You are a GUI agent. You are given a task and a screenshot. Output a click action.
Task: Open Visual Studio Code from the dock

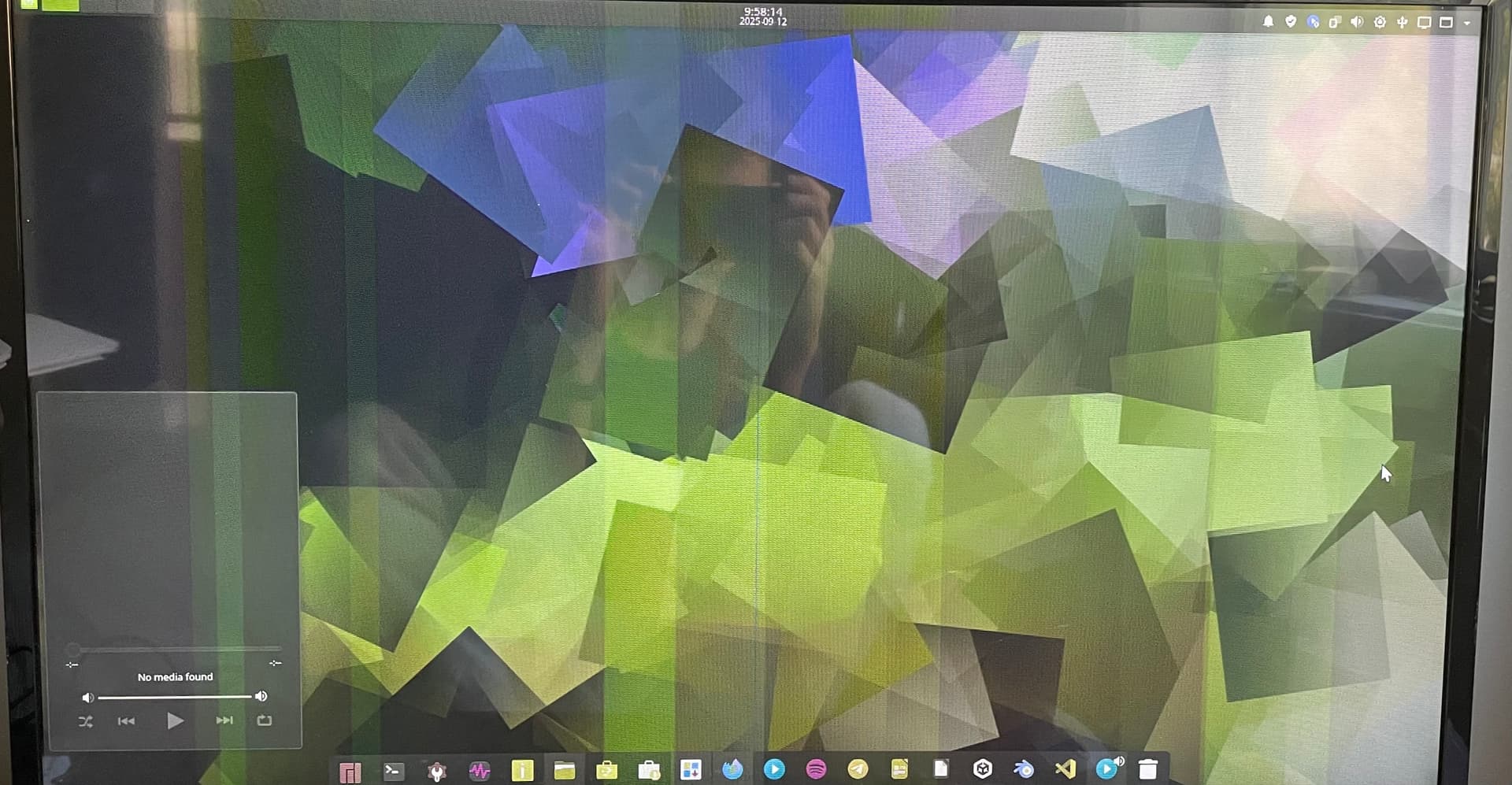(x=1065, y=768)
